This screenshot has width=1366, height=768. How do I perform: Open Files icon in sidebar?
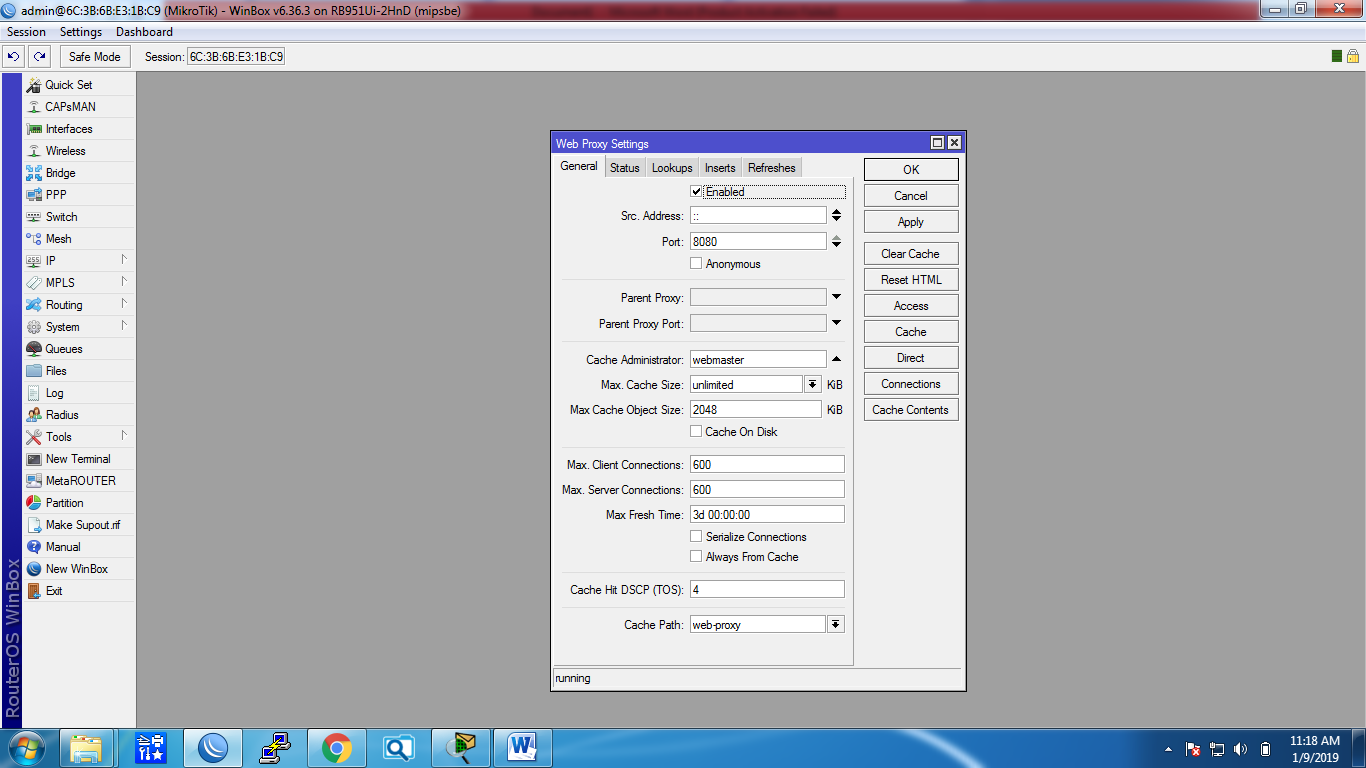click(x=34, y=371)
